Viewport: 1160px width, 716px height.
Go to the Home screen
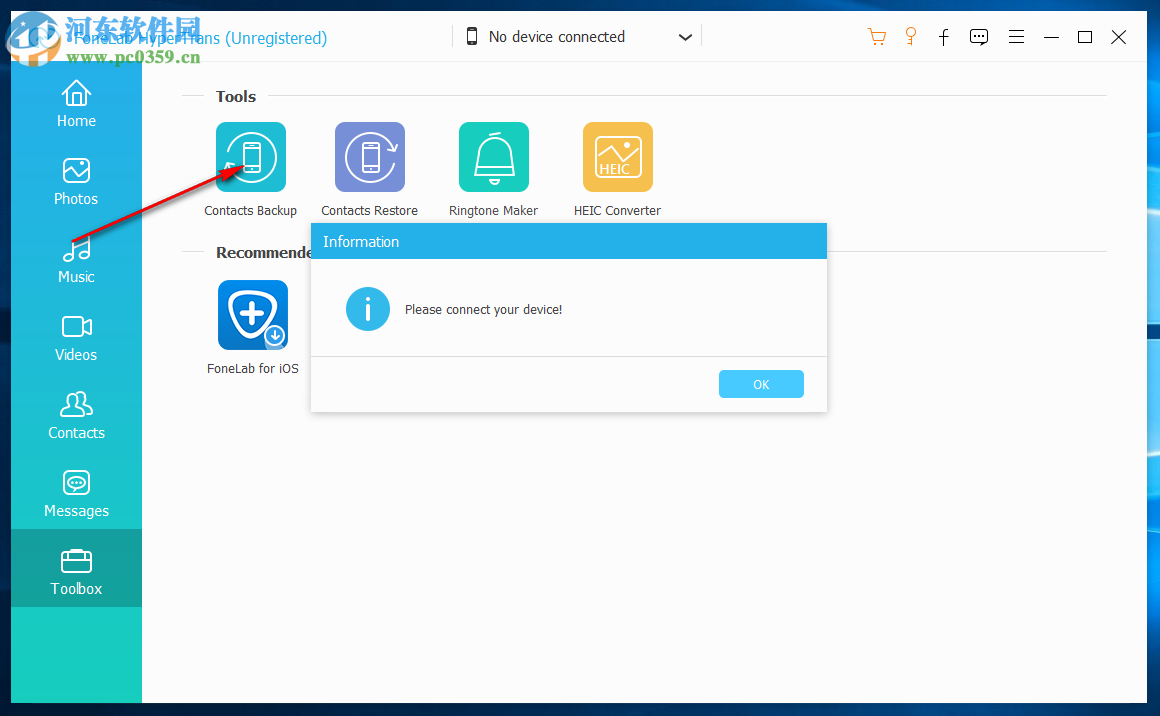tap(76, 104)
